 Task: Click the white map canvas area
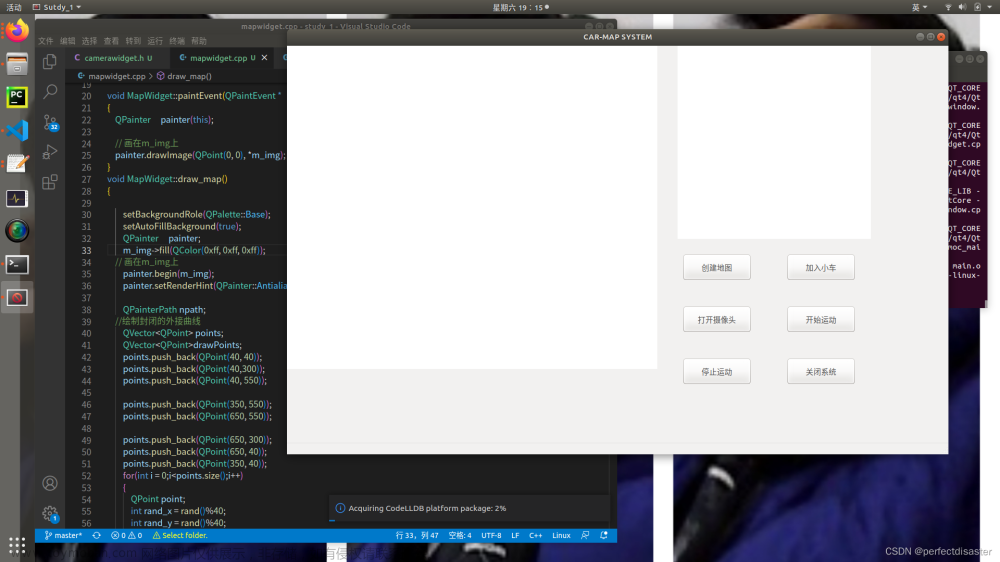473,207
